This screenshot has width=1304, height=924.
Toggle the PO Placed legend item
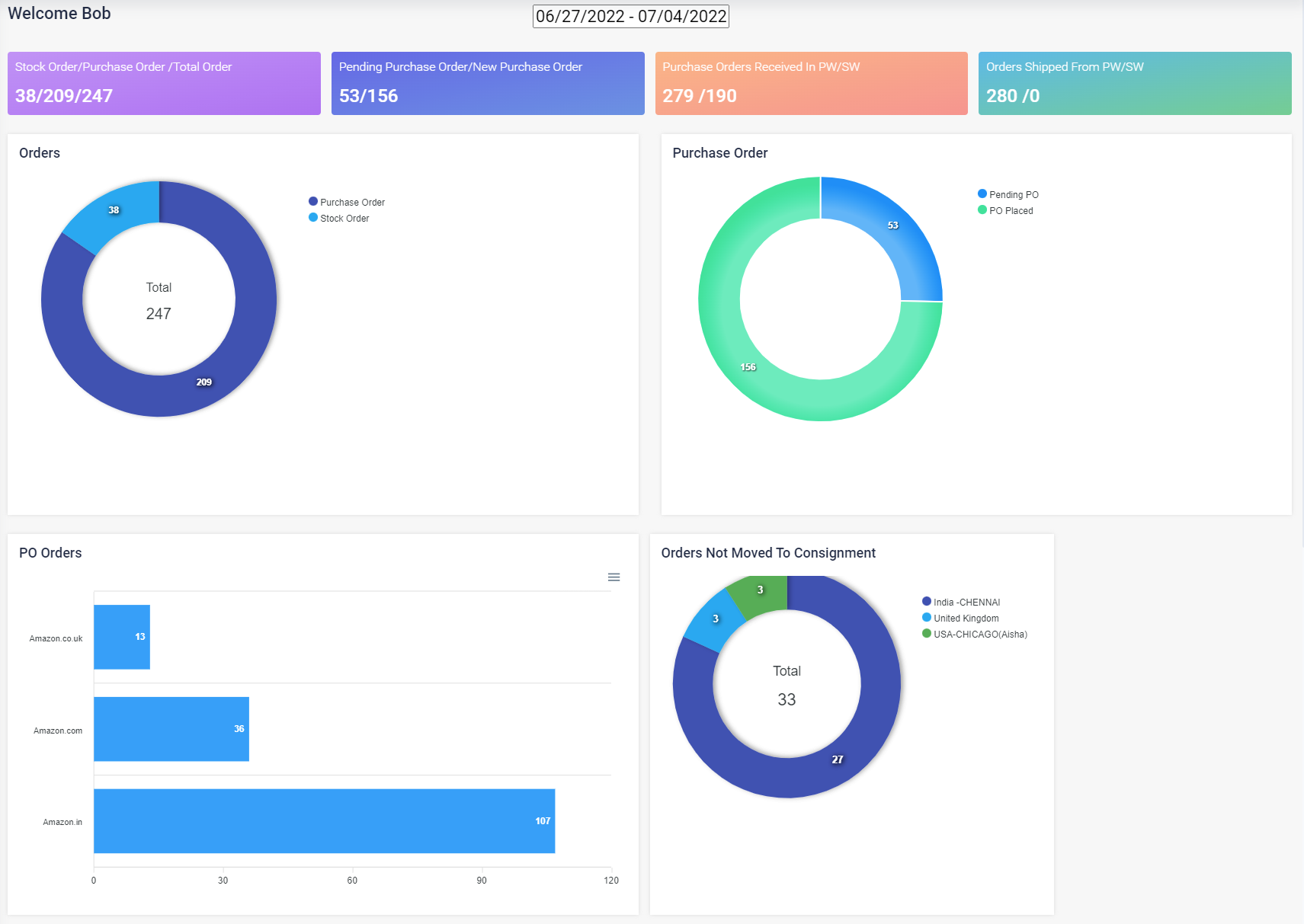tap(1006, 210)
